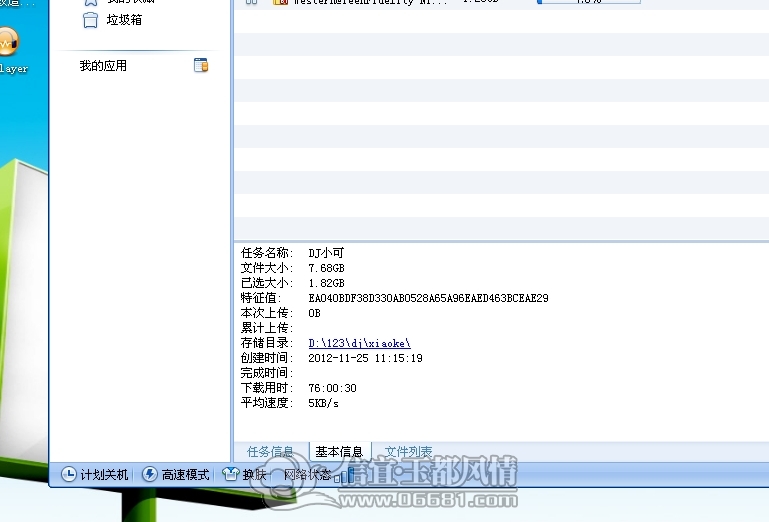This screenshot has height=522, width=769.
Task: Click the 创建时间 field label
Action: (x=266, y=358)
